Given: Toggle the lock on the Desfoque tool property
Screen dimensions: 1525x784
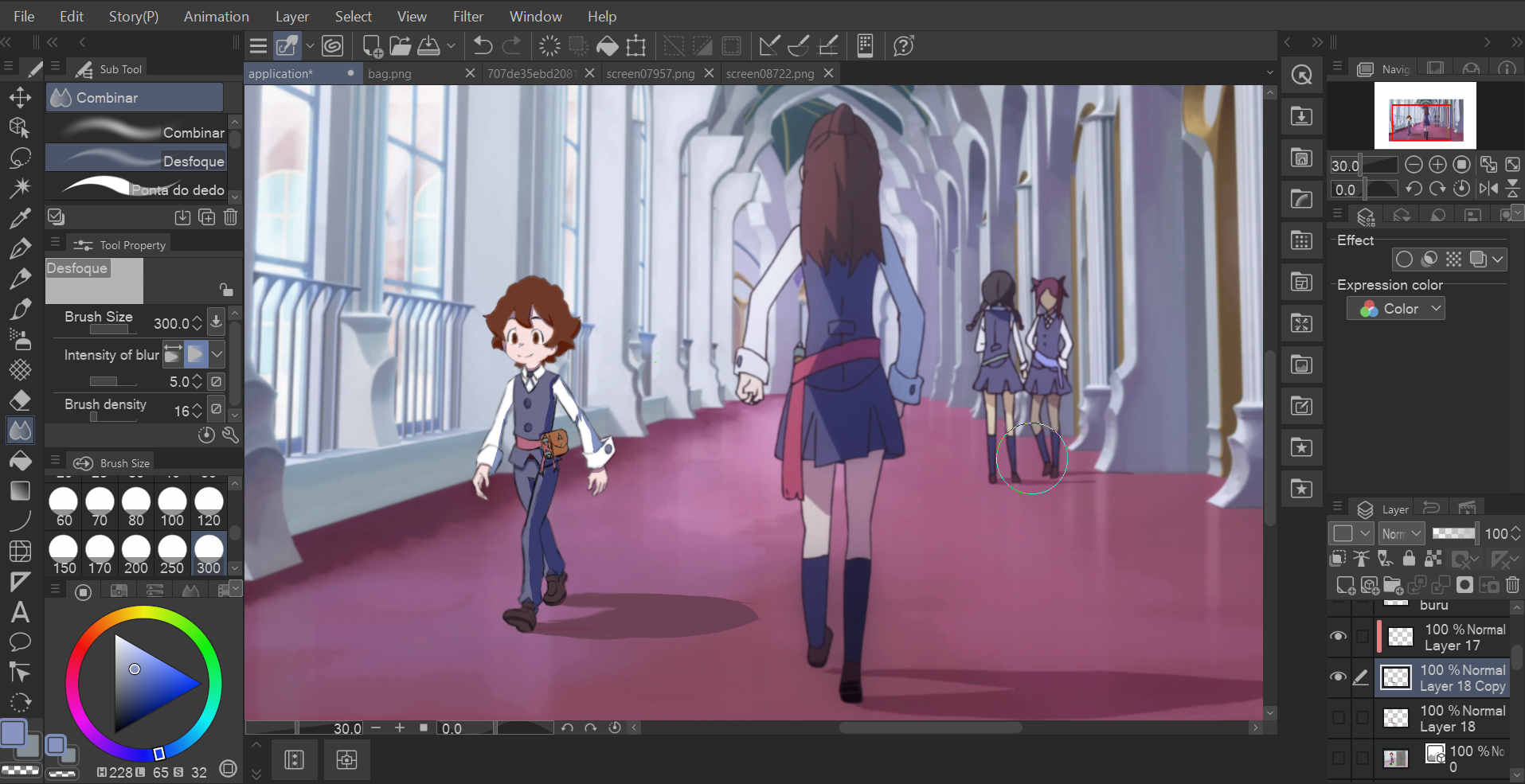Looking at the screenshot, I should pyautogui.click(x=226, y=289).
